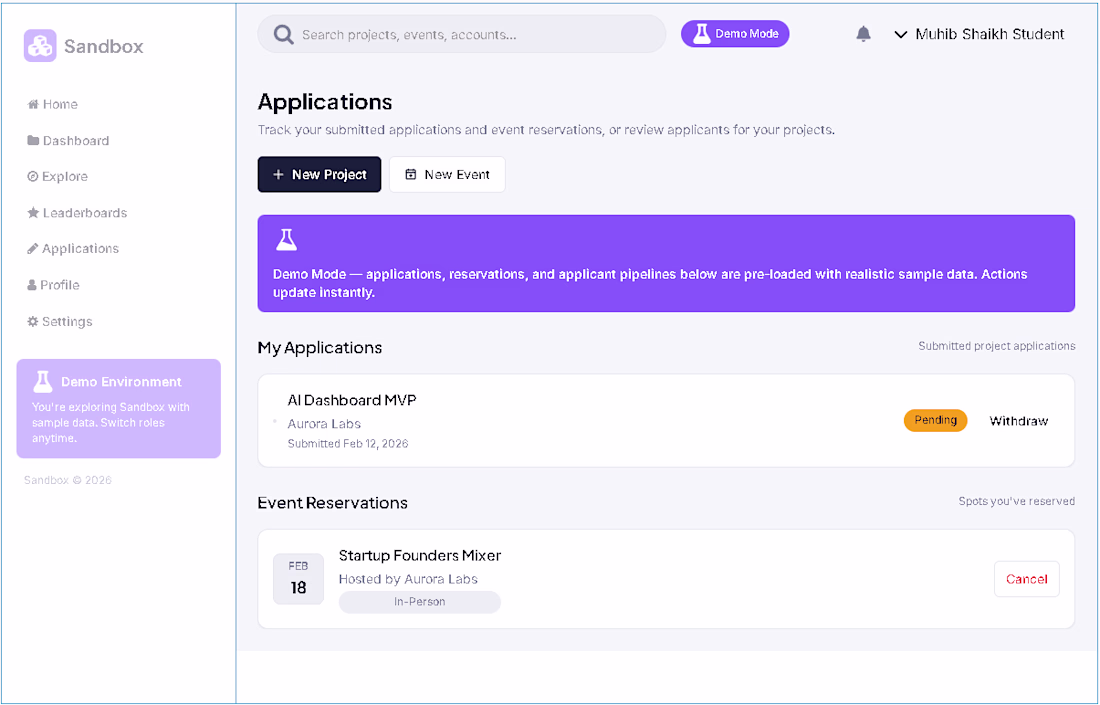Screen dimensions: 1100x705
Task: Click the Hosted by Aurora Labs text
Action: coord(408,579)
